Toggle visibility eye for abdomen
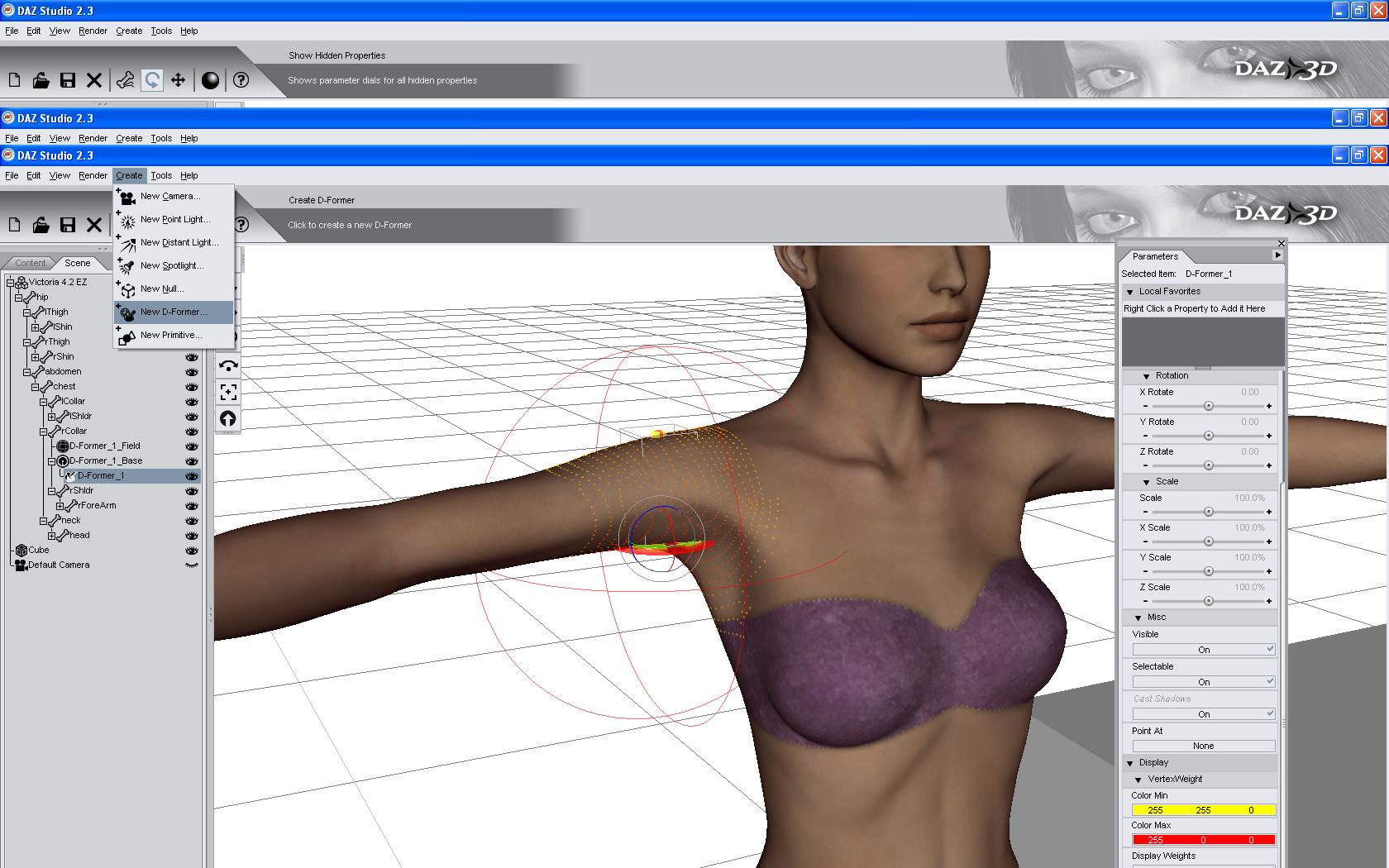1389x868 pixels. click(192, 372)
